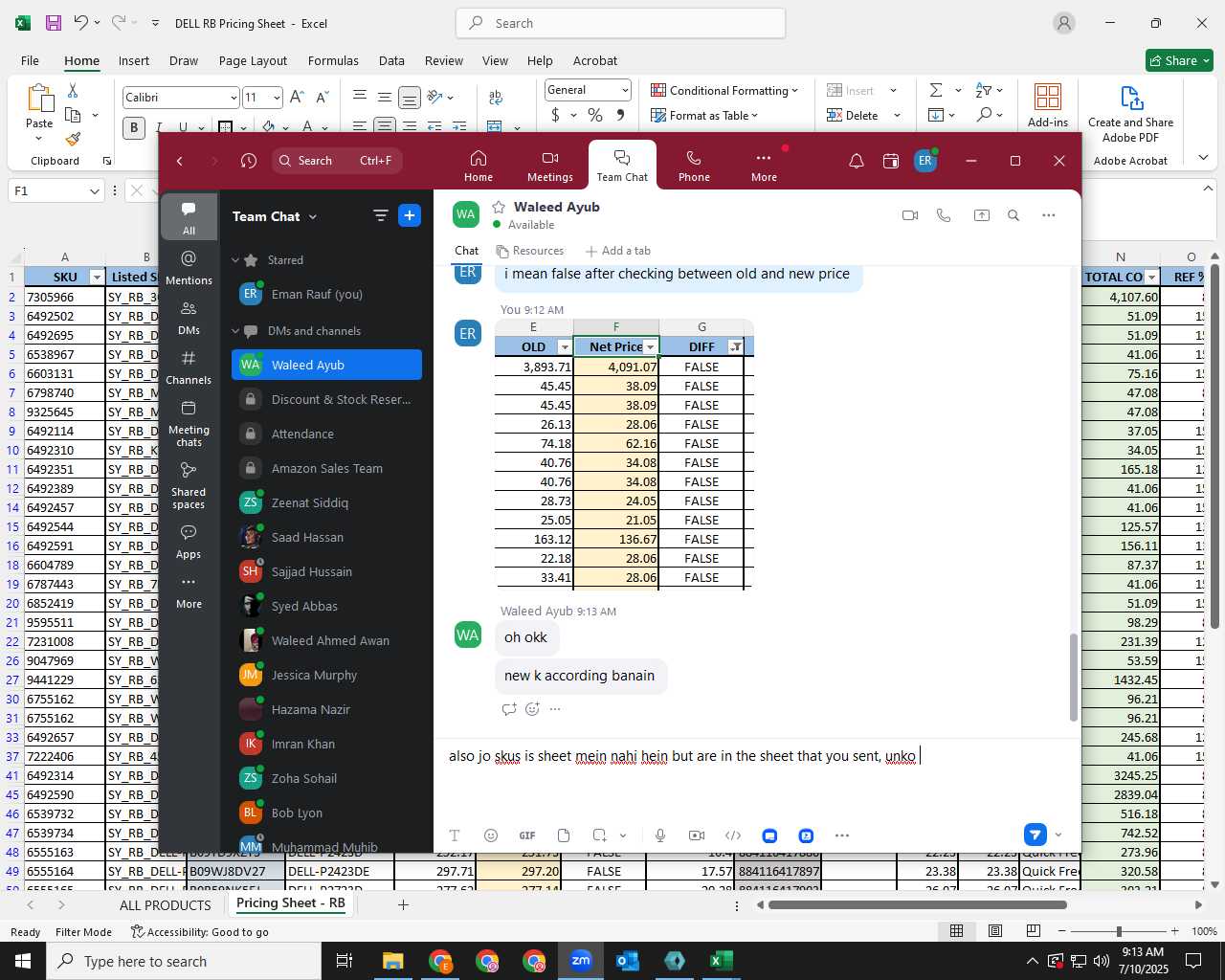Open Shared spaces in Zoom sidebar
This screenshot has height=980, width=1225.
click(189, 485)
